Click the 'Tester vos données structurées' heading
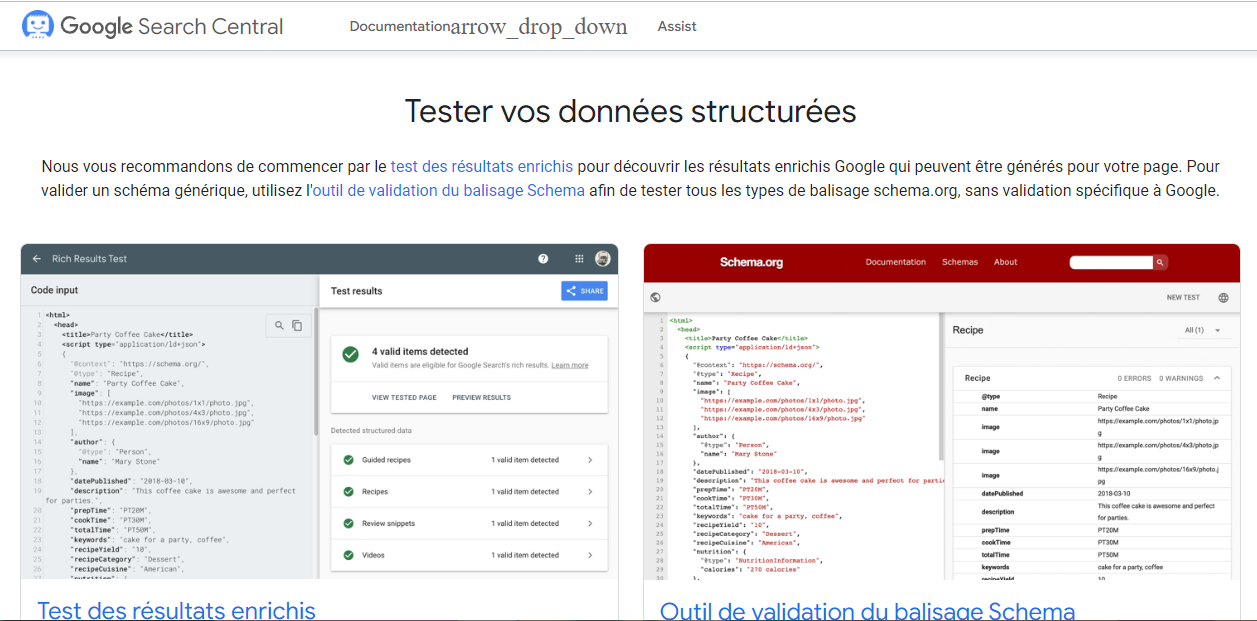Viewport: 1257px width, 621px height. [630, 111]
